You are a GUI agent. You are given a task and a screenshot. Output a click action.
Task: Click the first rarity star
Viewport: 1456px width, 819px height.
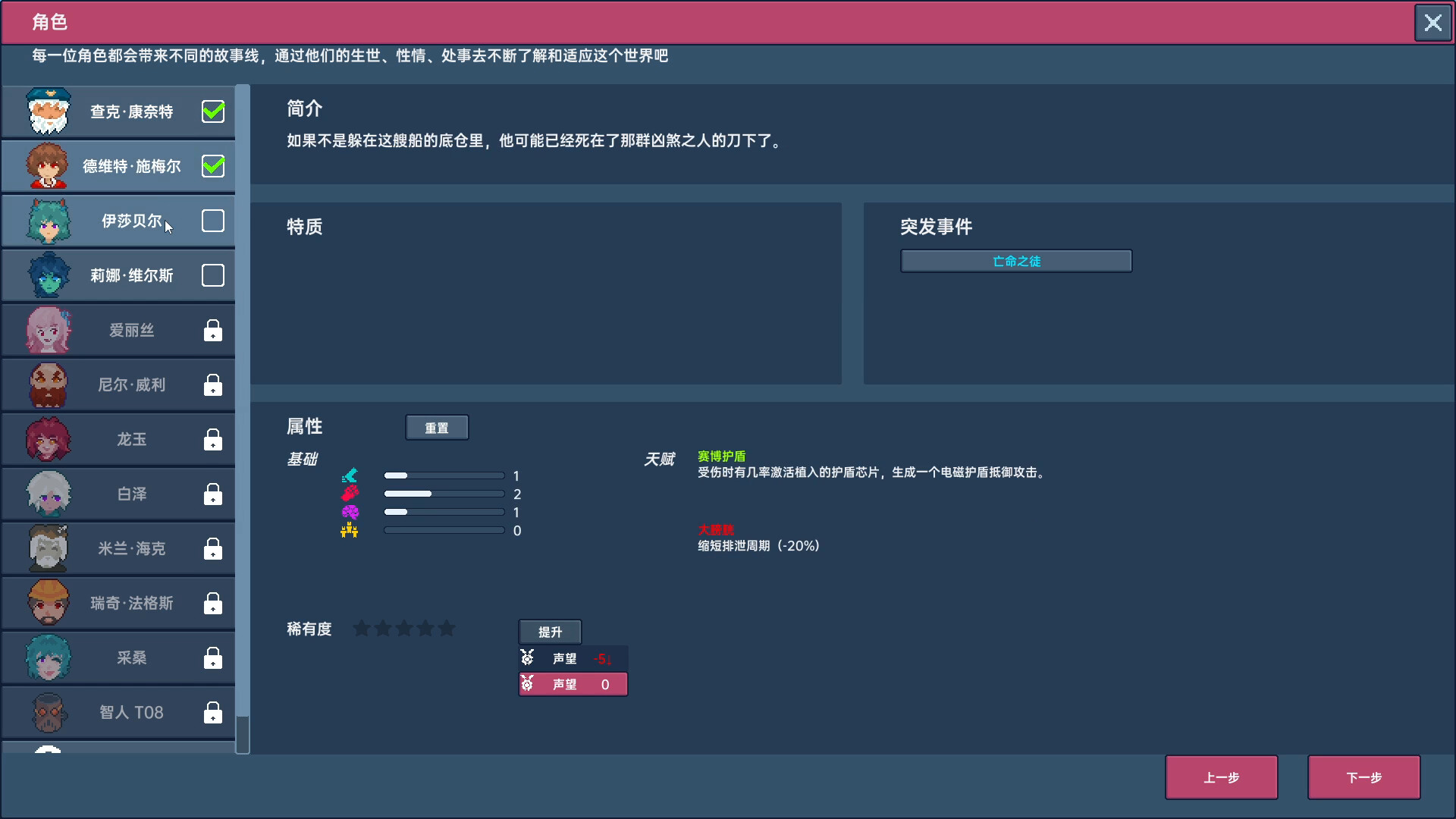click(x=362, y=629)
